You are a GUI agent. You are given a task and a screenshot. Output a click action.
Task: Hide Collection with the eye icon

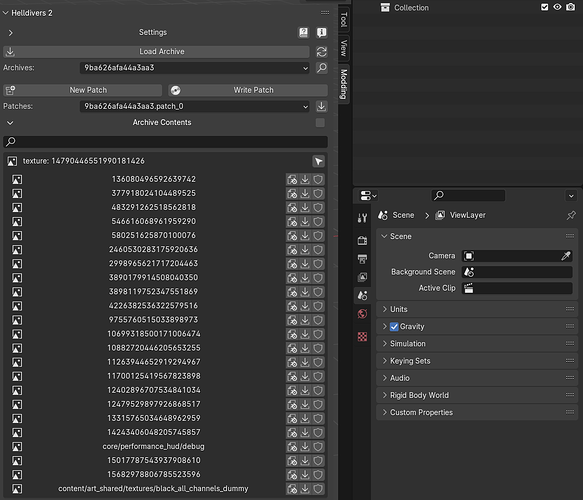click(557, 7)
